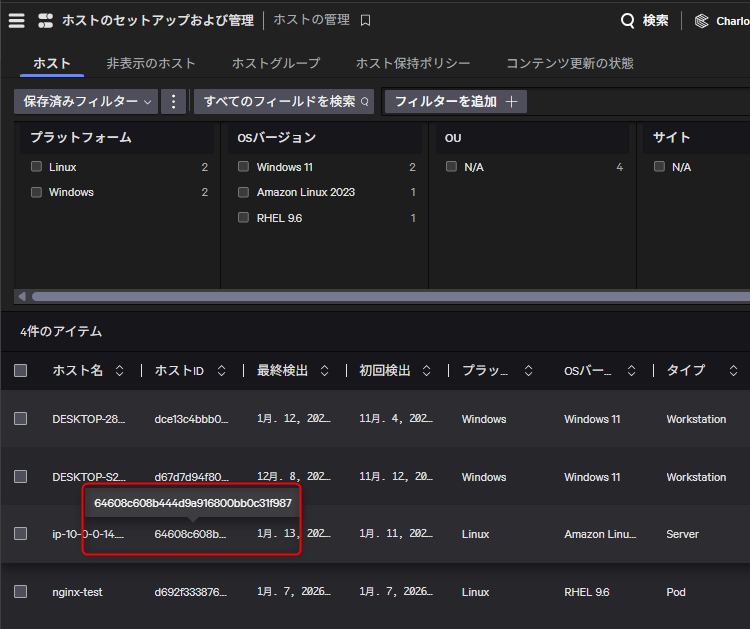Toggle the select-all hosts header checkbox
The width and height of the screenshot is (750, 629).
tap(21, 371)
